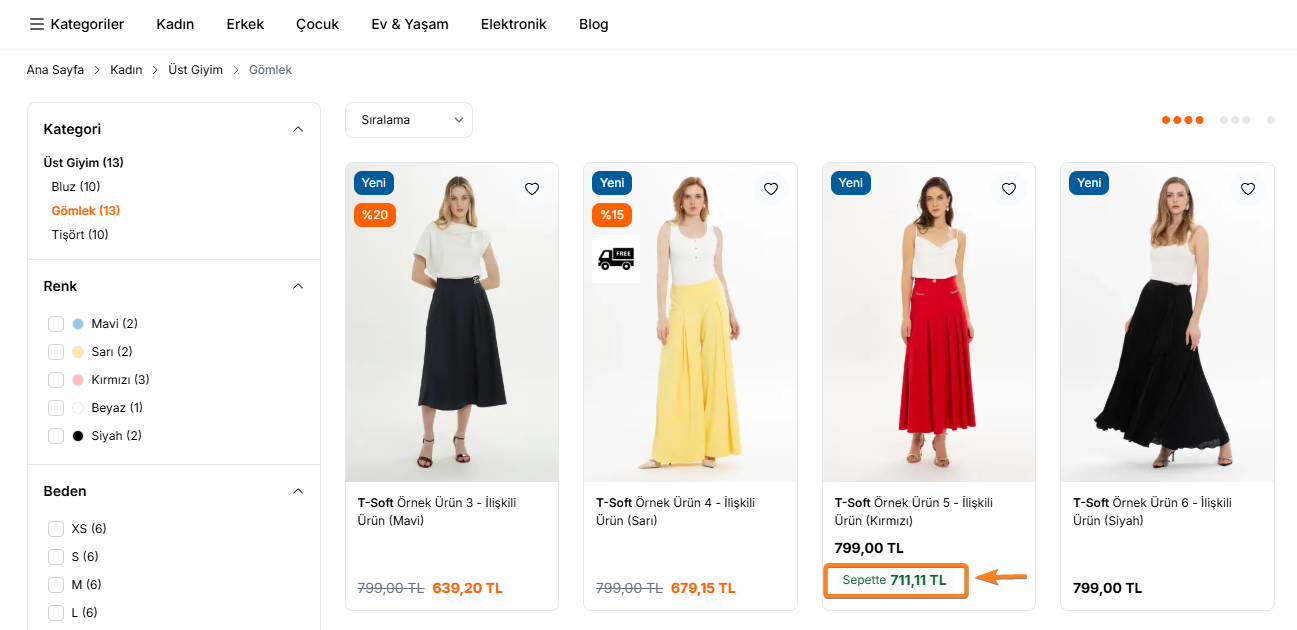Open the Kategoriler hamburger menu

[76, 24]
